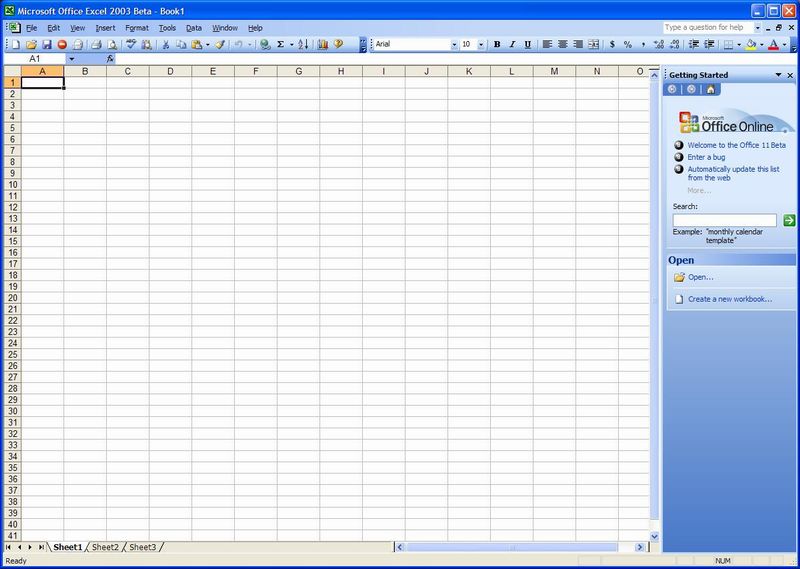Cut selection with the scissors icon
Viewport: 800px width, 569px height.
click(165, 44)
